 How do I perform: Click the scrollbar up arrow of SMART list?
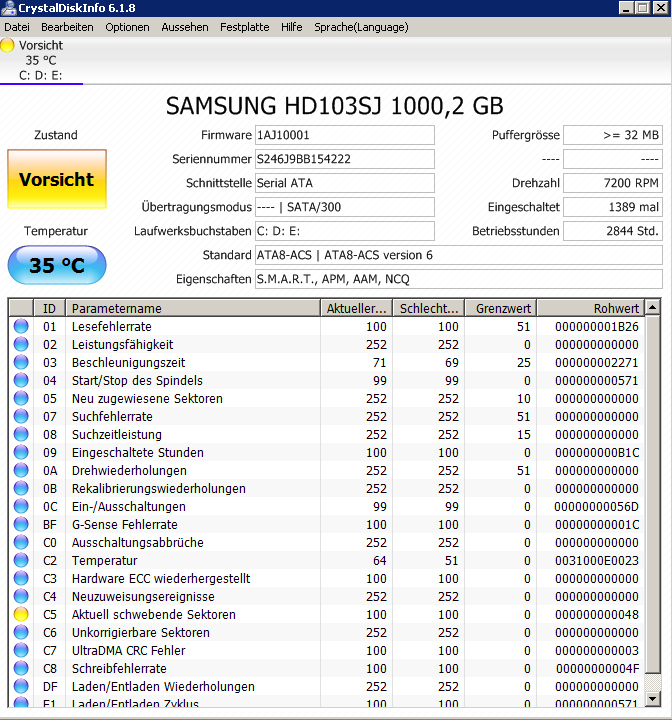point(653,307)
